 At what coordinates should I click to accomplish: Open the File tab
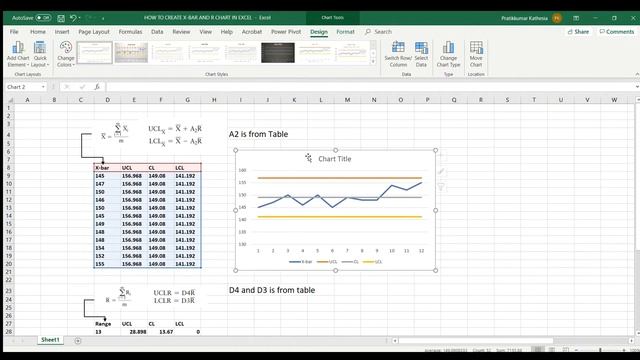pyautogui.click(x=14, y=31)
